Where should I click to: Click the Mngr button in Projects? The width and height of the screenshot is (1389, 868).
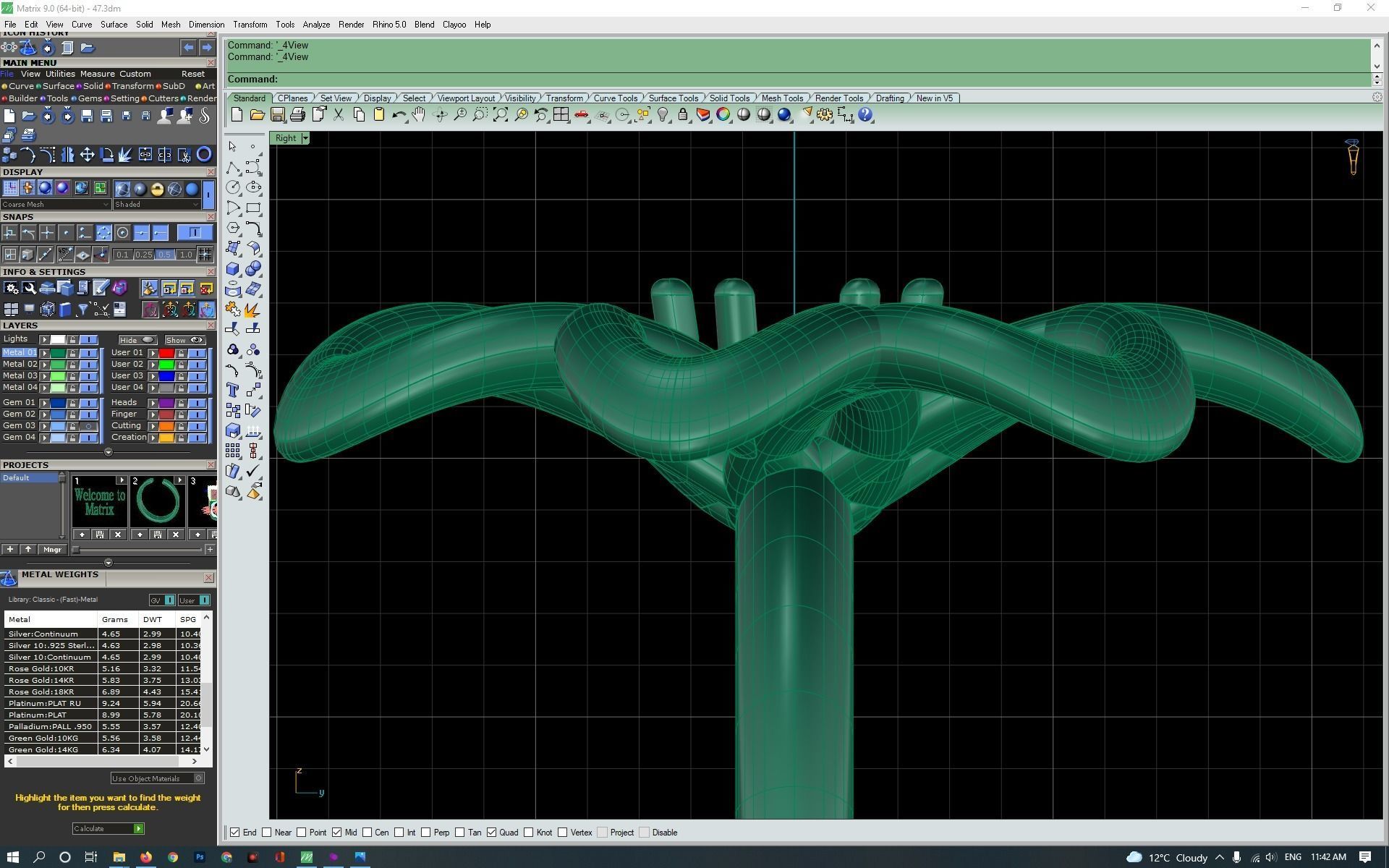tap(52, 550)
